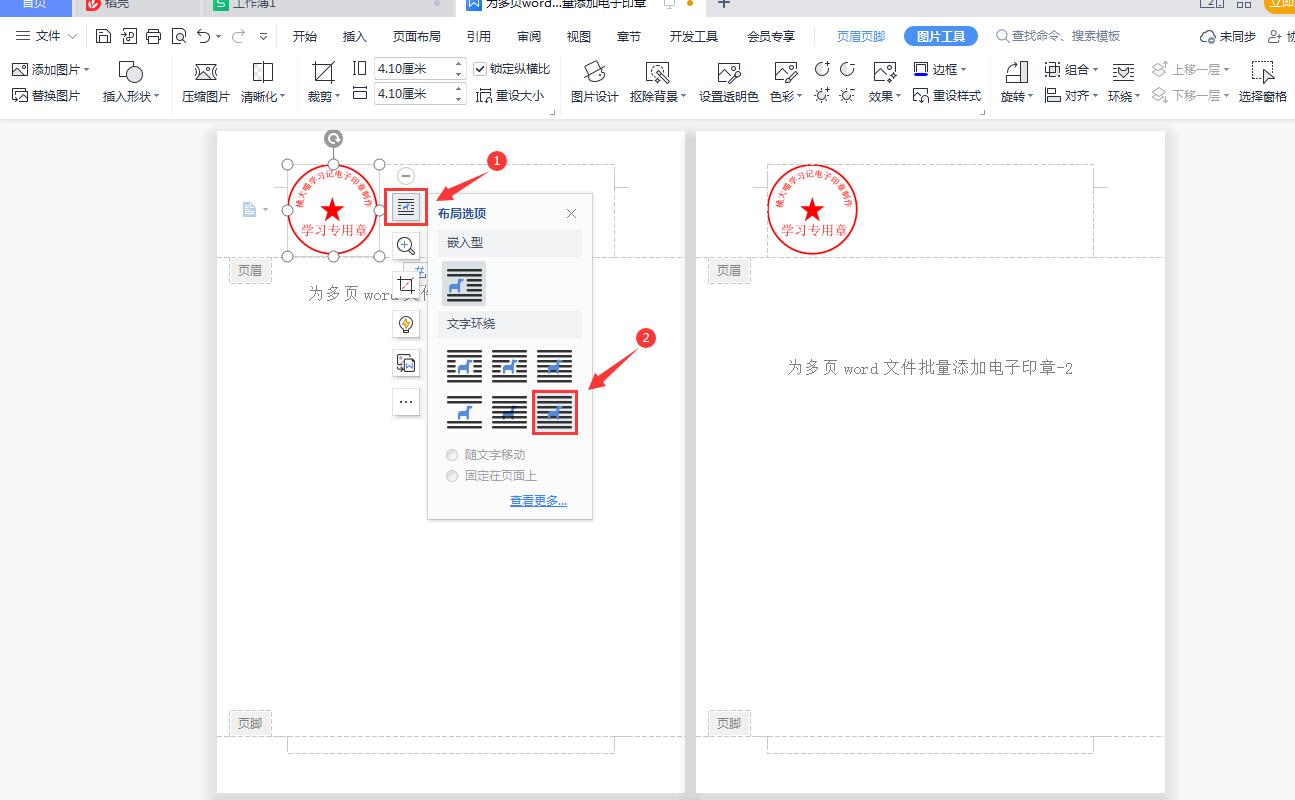Select the behind text wrap layout option
Viewport: 1295px width, 800px height.
509,412
